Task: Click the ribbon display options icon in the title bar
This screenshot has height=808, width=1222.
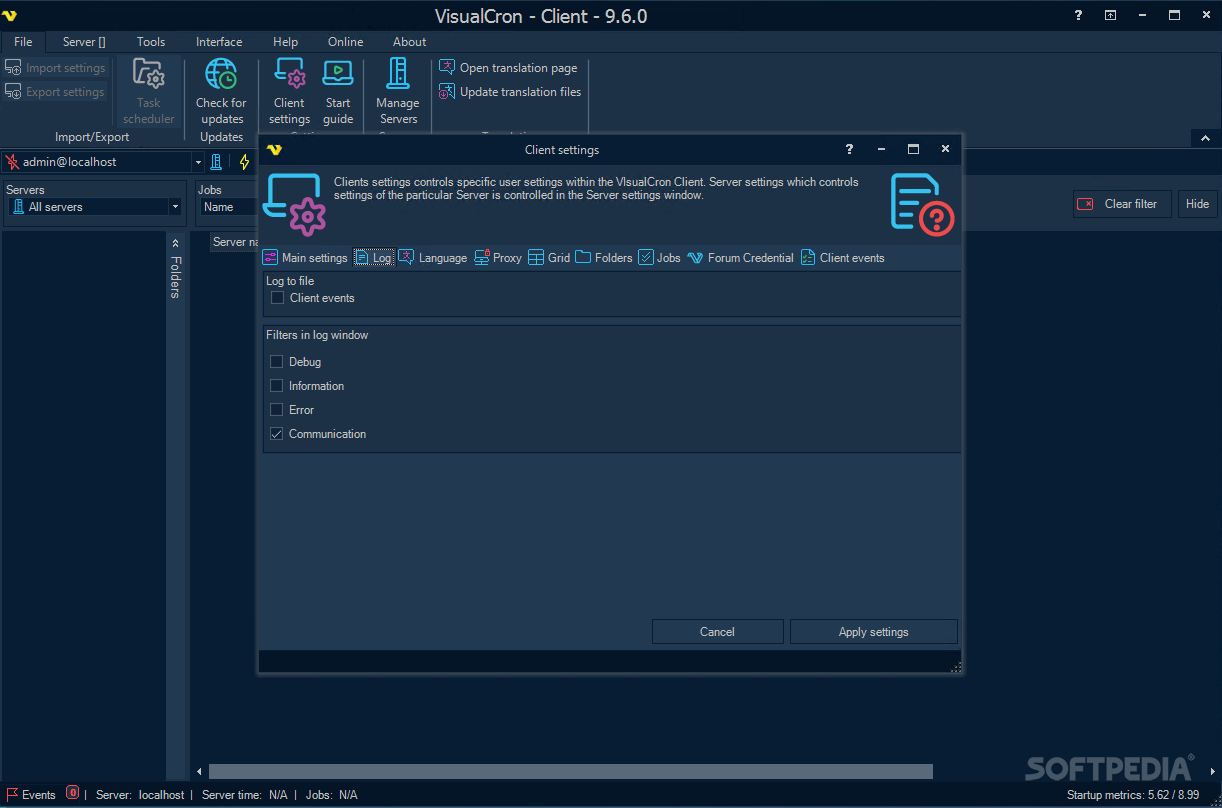Action: coord(1110,15)
